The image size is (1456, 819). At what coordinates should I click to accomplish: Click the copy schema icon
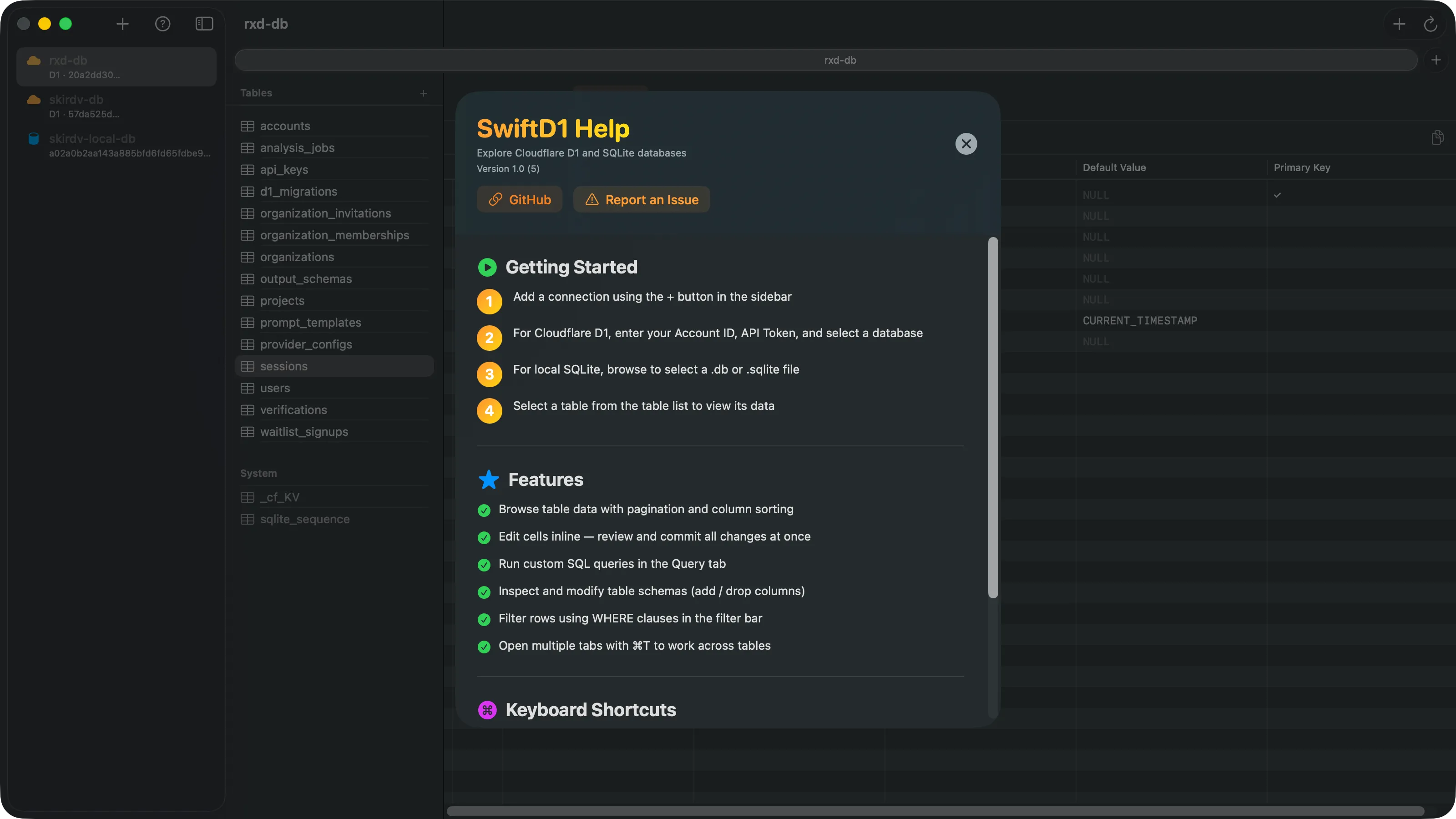click(x=1437, y=137)
